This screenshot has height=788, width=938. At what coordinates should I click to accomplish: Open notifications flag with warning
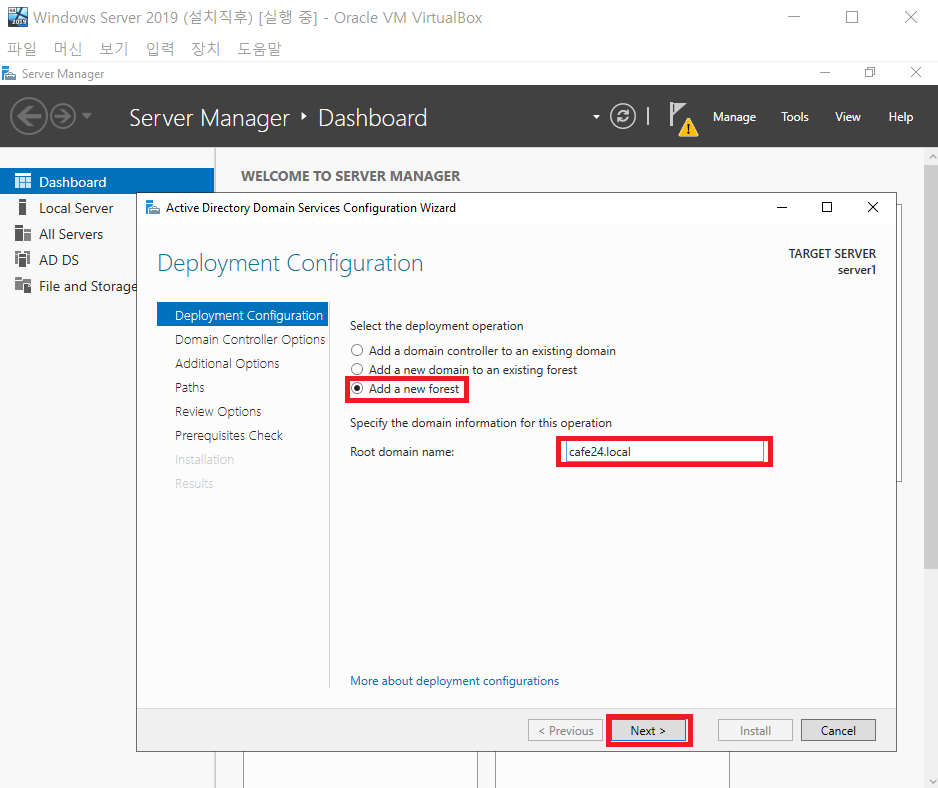[683, 118]
